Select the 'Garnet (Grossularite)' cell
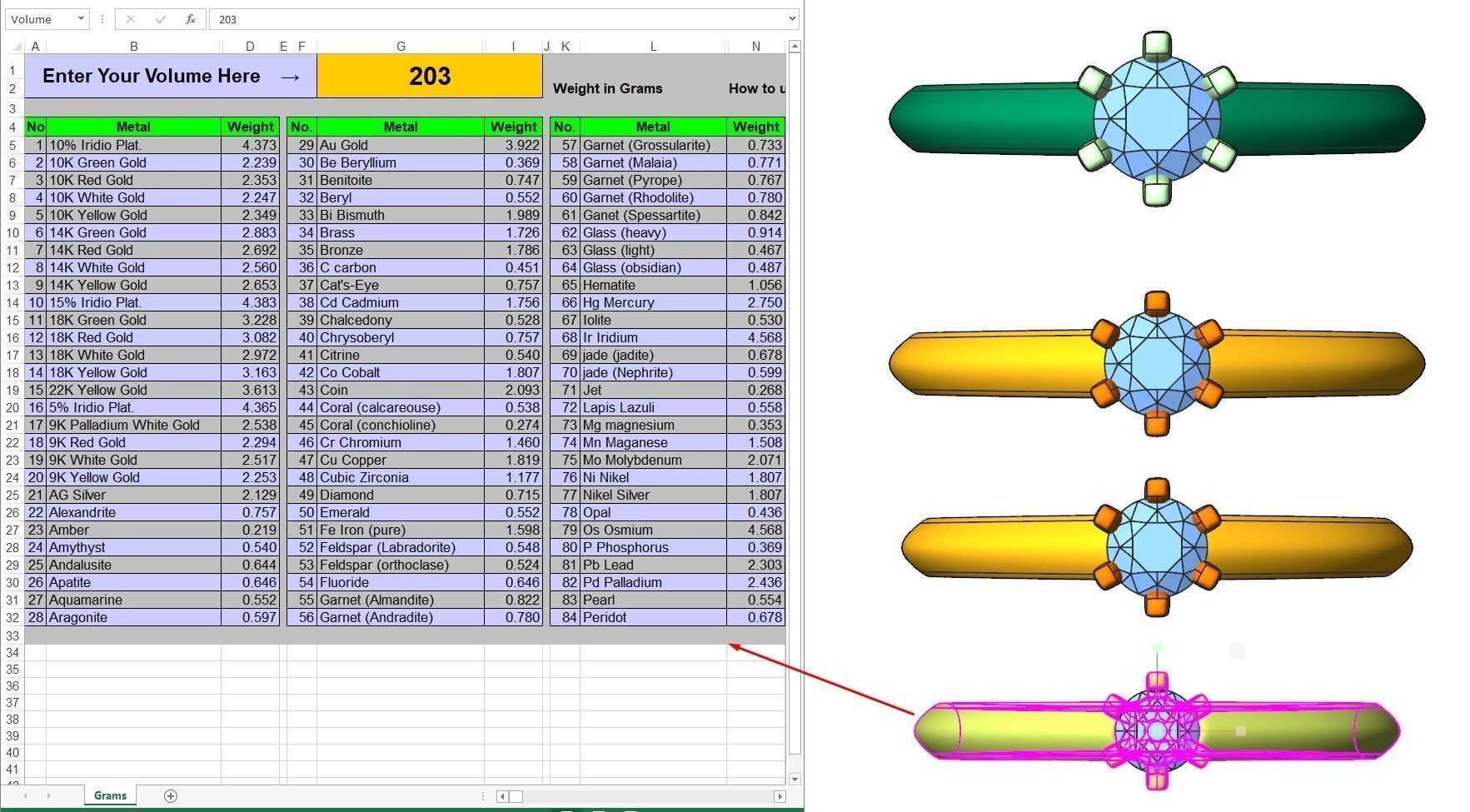 (653, 145)
